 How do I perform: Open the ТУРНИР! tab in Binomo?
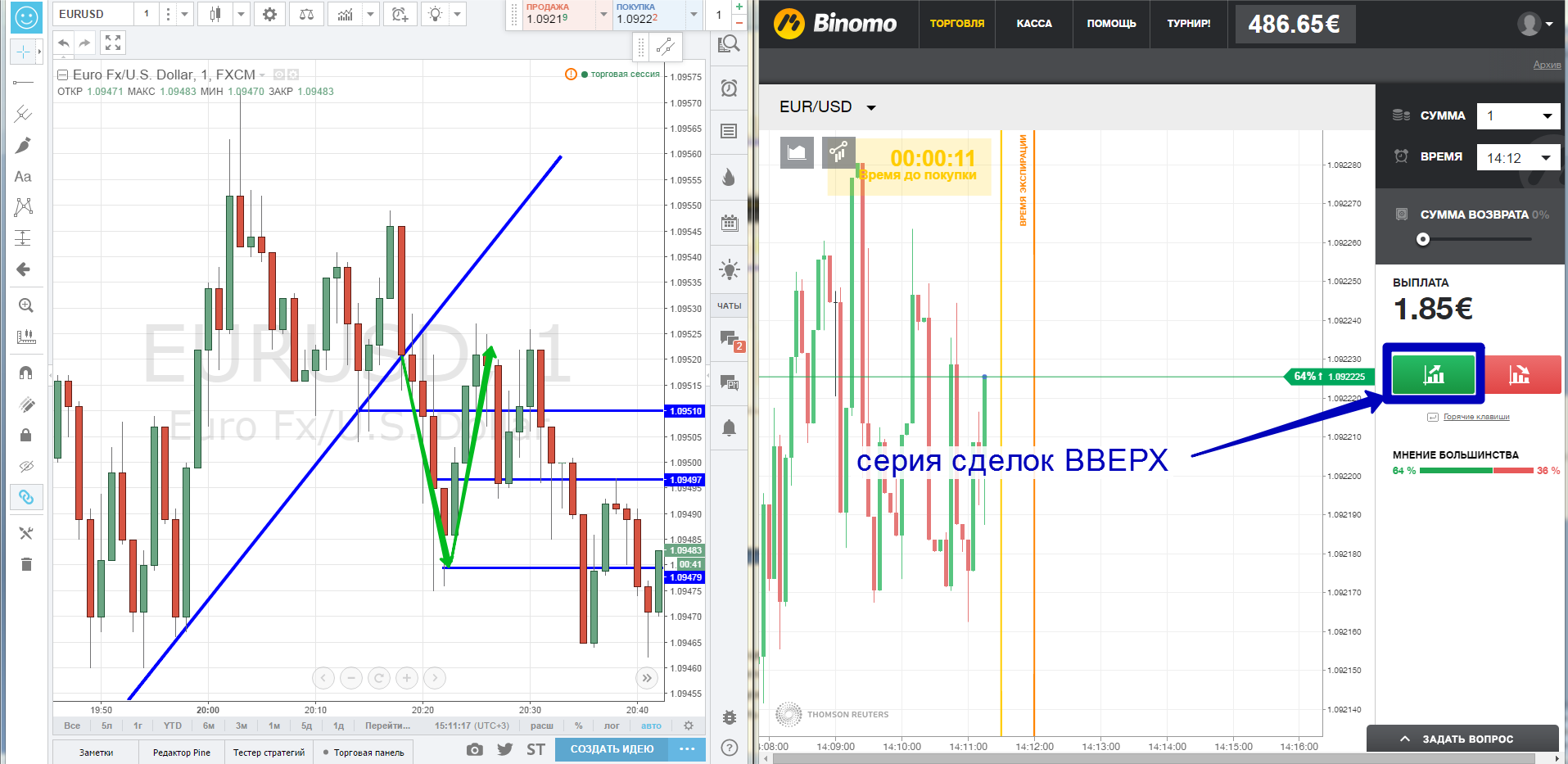pos(1188,24)
